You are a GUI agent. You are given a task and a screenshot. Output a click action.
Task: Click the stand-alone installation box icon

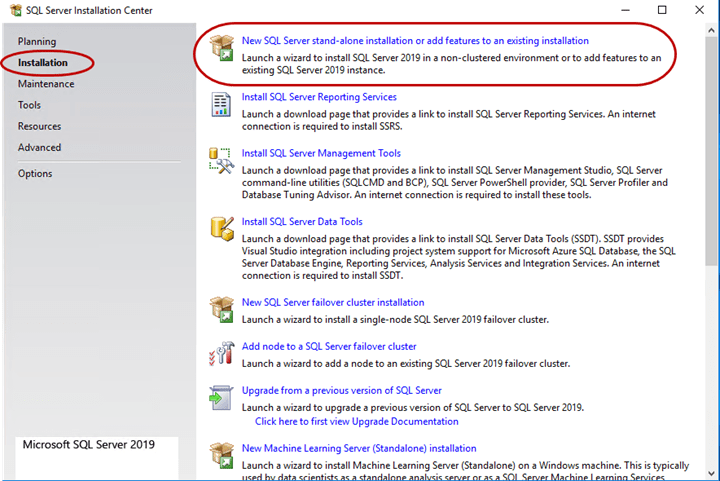click(x=222, y=48)
